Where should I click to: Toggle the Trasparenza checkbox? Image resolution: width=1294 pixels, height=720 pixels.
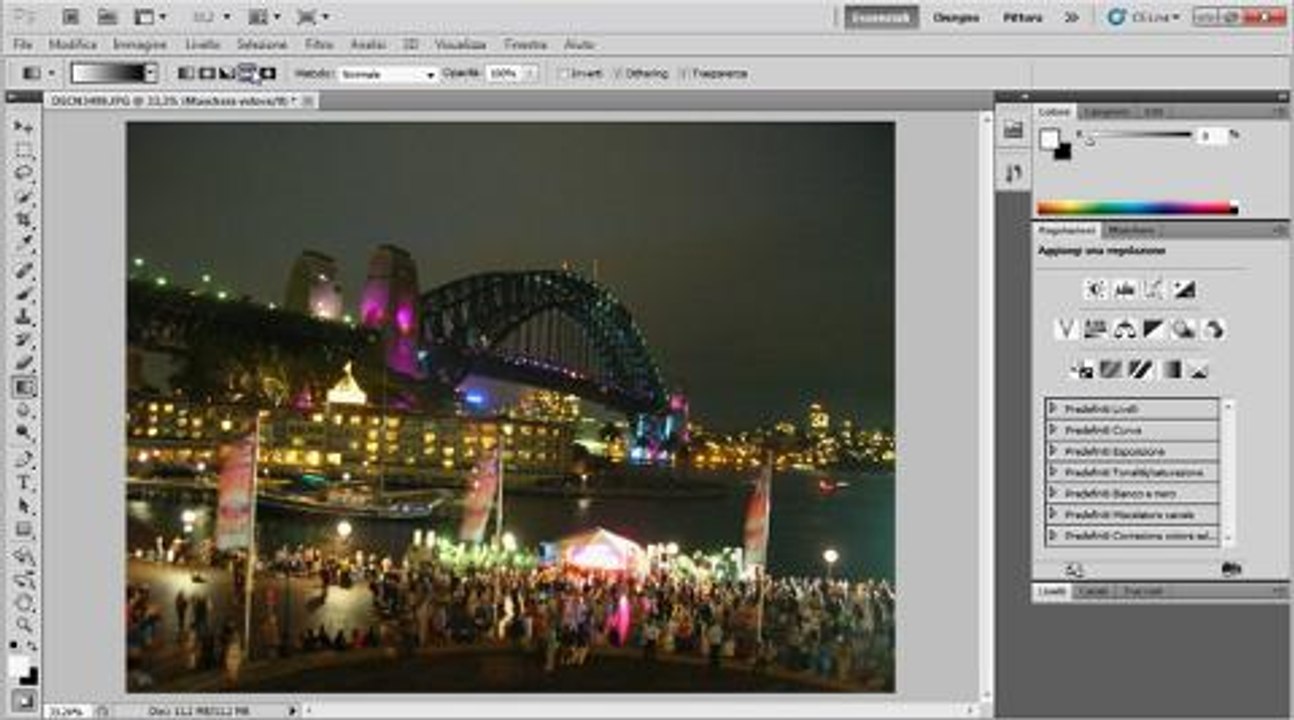point(685,74)
